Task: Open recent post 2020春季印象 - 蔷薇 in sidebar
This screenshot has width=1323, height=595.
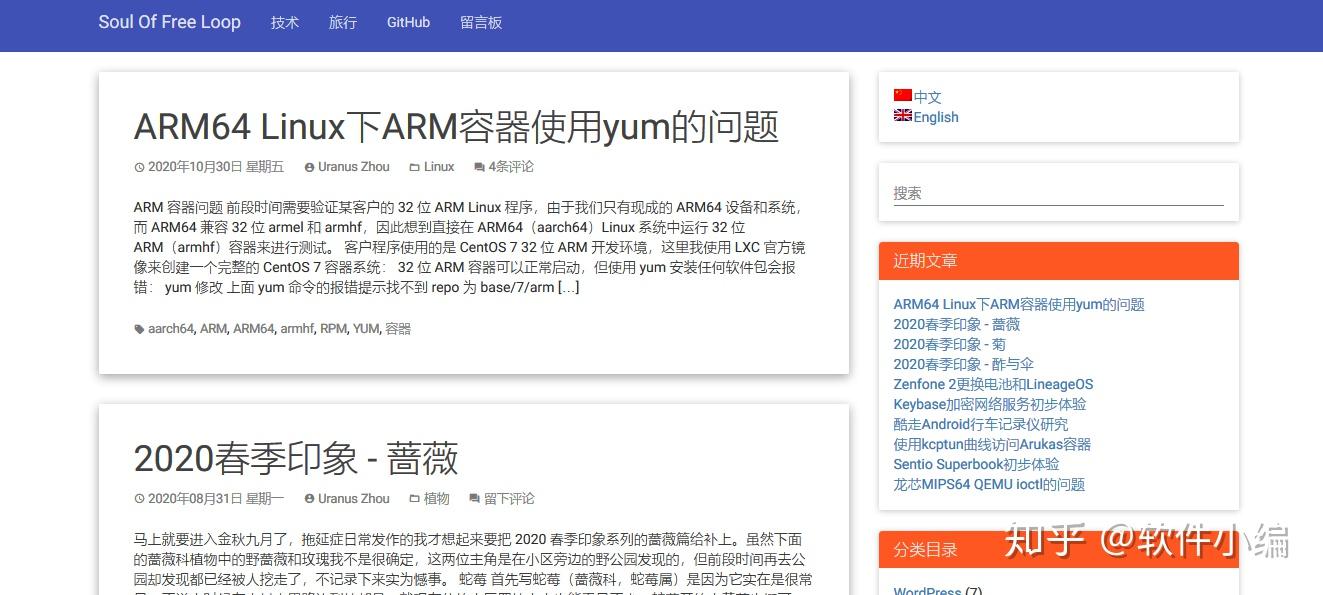Action: (x=957, y=325)
